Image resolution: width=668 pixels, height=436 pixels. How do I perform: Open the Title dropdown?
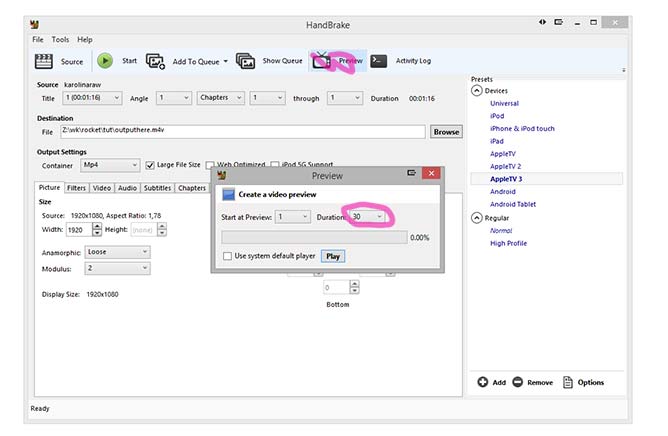92,98
